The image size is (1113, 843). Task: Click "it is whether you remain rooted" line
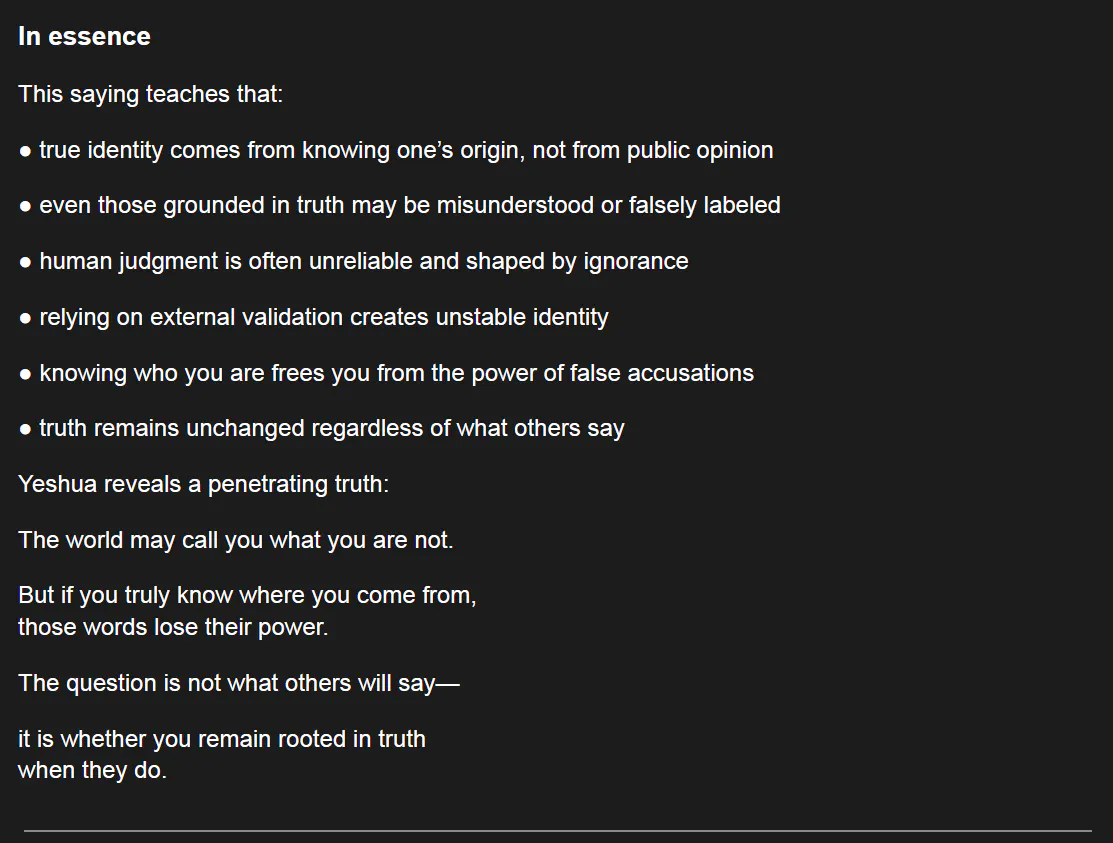click(221, 740)
